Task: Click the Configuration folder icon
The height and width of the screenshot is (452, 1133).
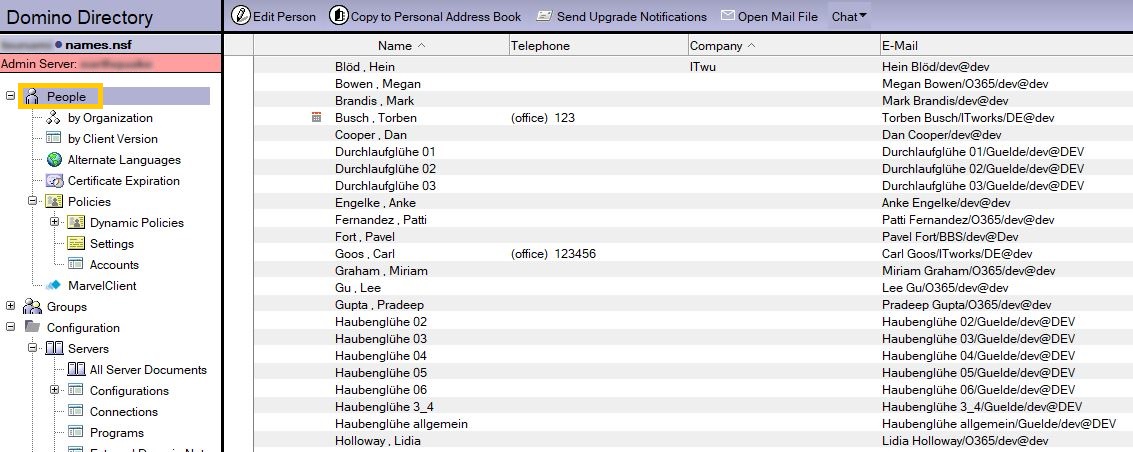Action: point(33,327)
